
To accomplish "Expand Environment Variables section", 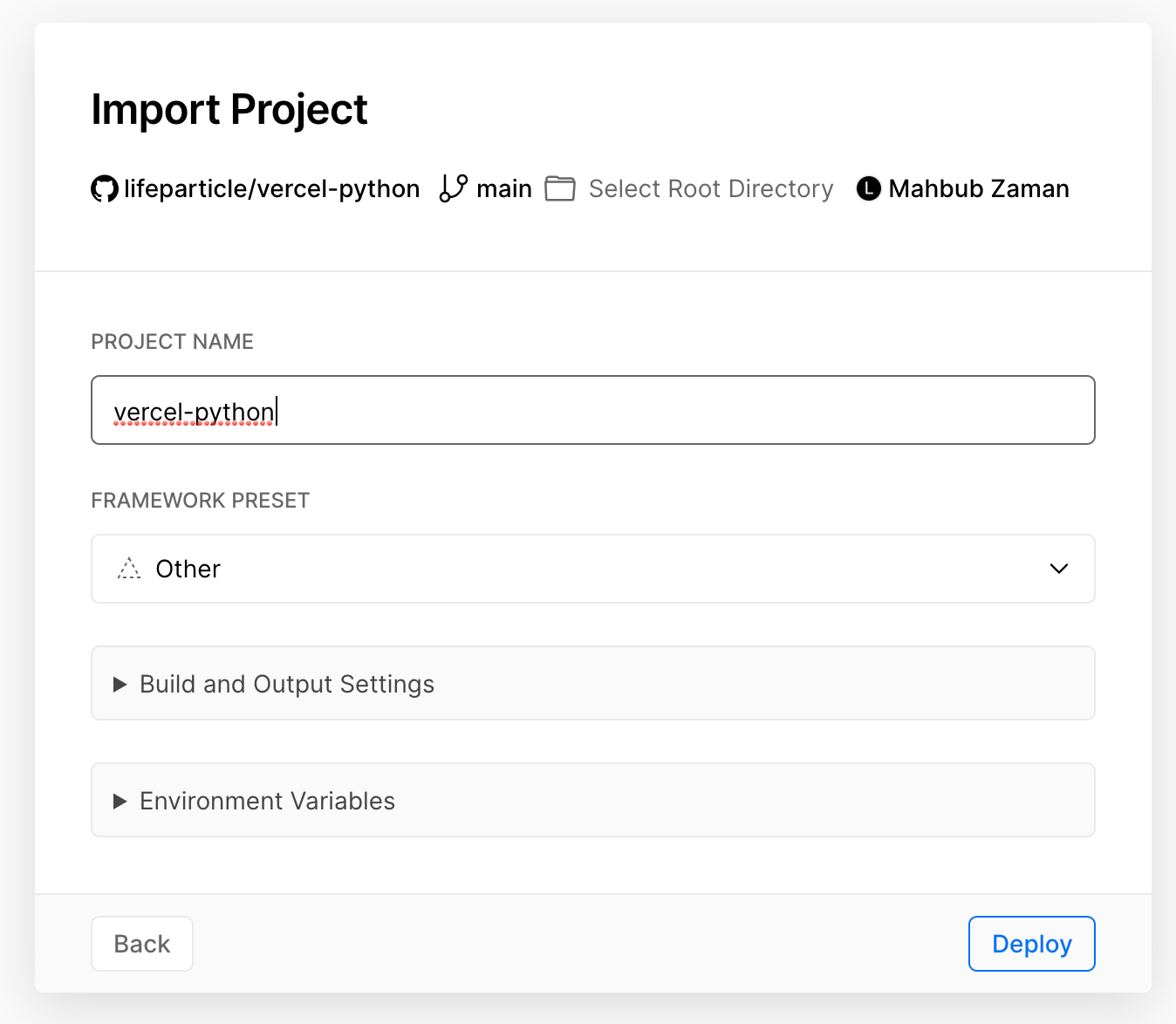I will [593, 800].
